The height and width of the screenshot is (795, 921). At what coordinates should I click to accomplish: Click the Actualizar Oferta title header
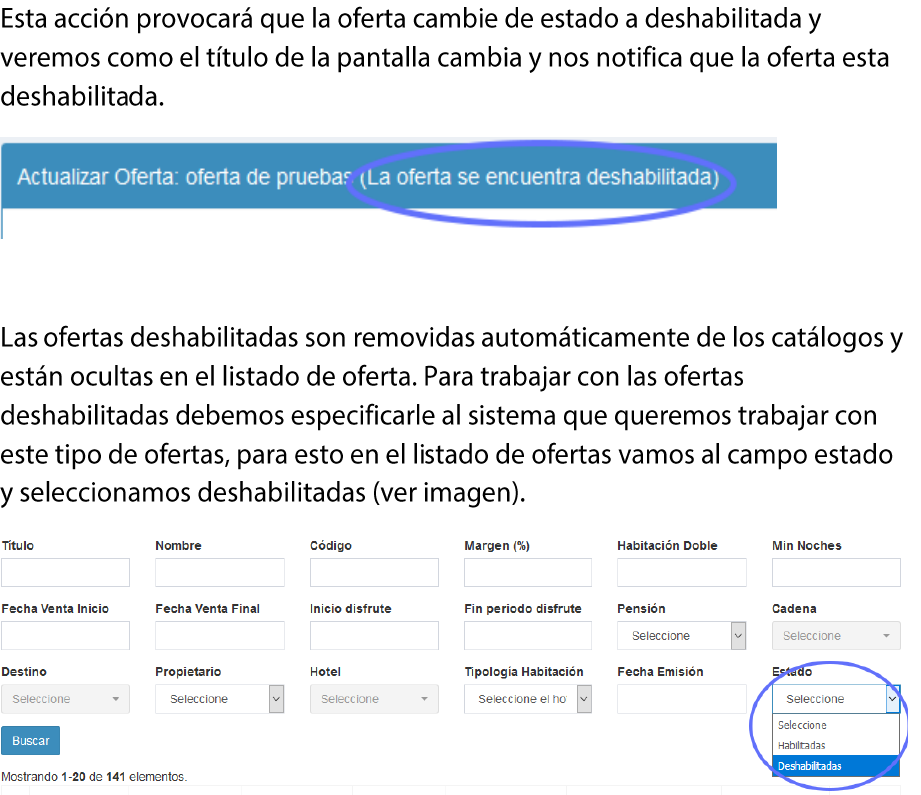[x=389, y=176]
